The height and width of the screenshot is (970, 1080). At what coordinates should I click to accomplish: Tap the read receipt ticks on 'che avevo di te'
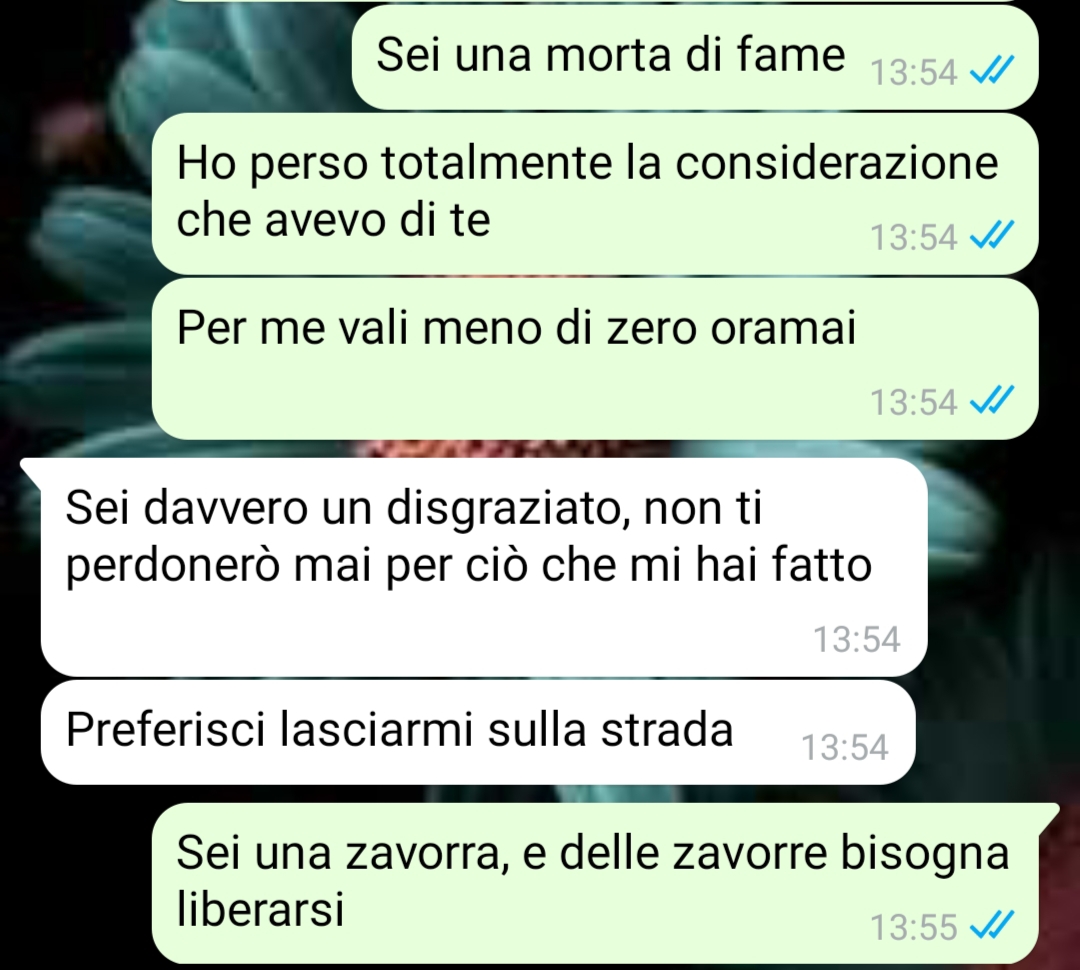[991, 236]
